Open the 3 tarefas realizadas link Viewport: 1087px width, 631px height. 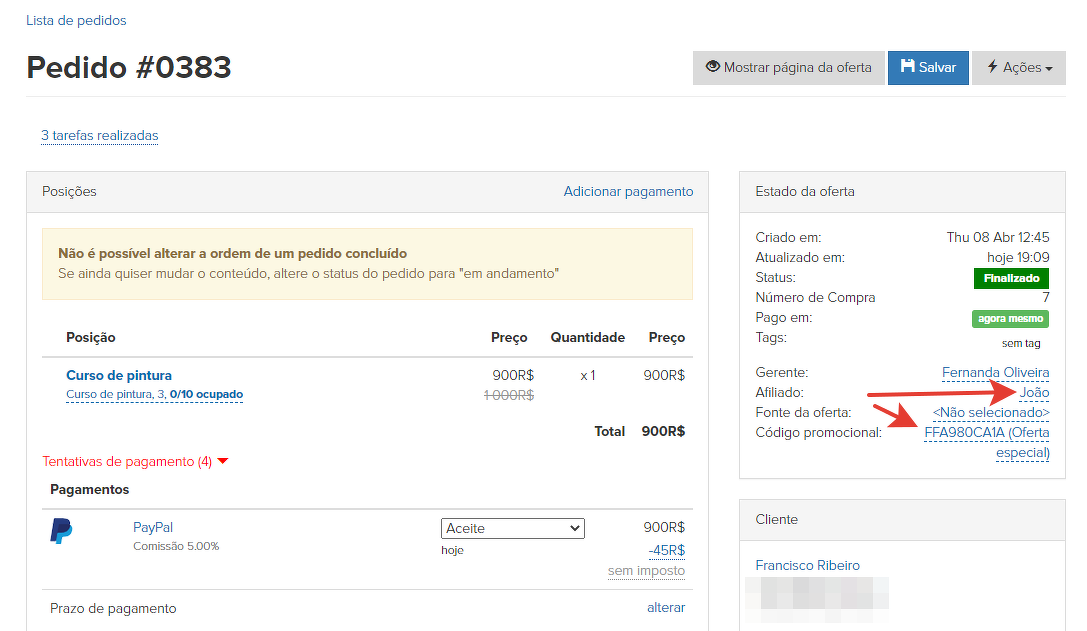point(99,136)
